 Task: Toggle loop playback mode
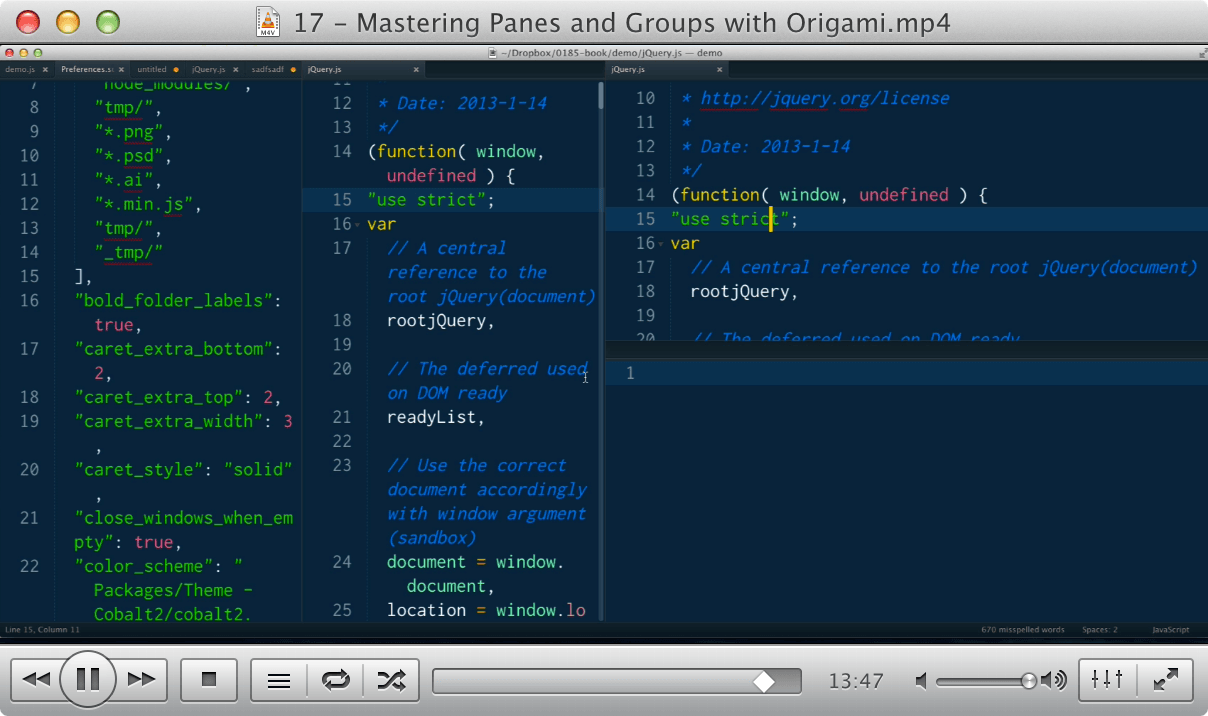coord(335,679)
